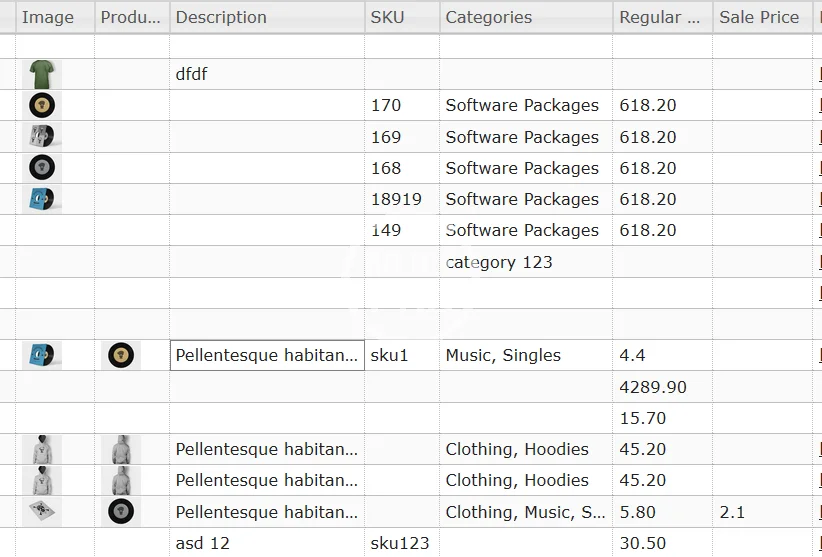Screen dimensions: 822x557
Task: Click the image thumbnail in SKU 168 row
Action: coord(41,168)
